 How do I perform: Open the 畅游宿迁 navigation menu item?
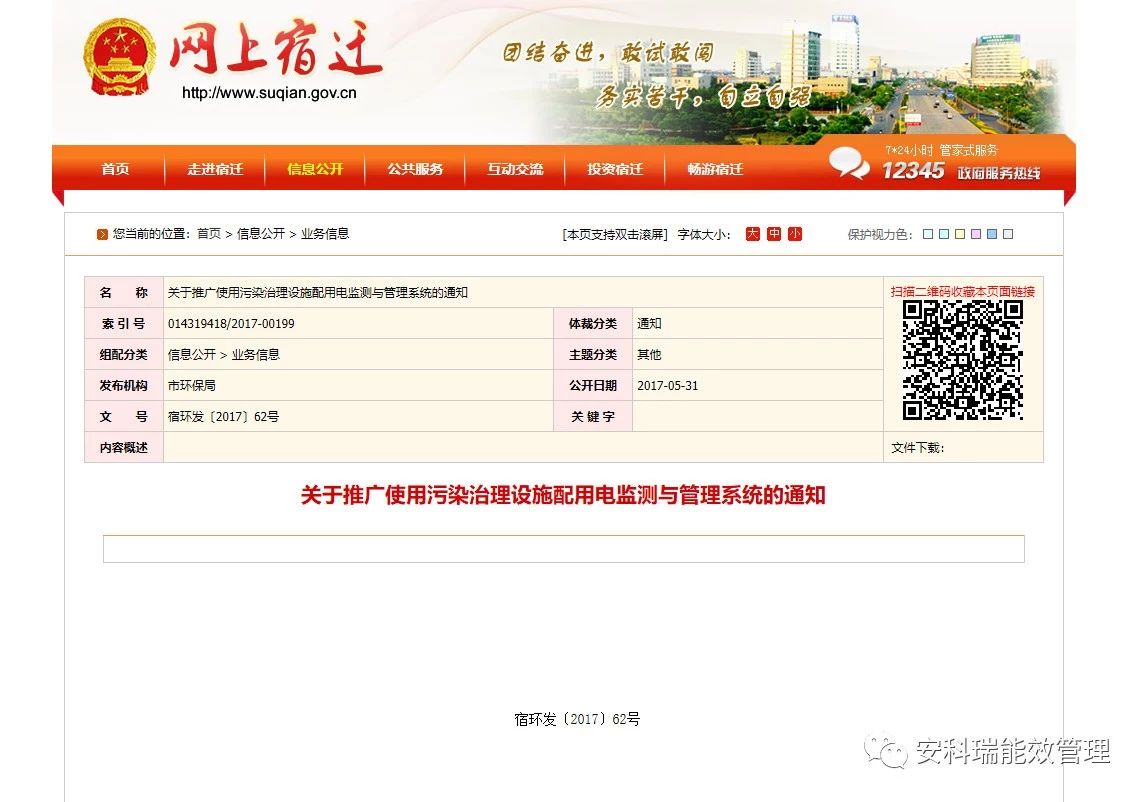(x=715, y=169)
